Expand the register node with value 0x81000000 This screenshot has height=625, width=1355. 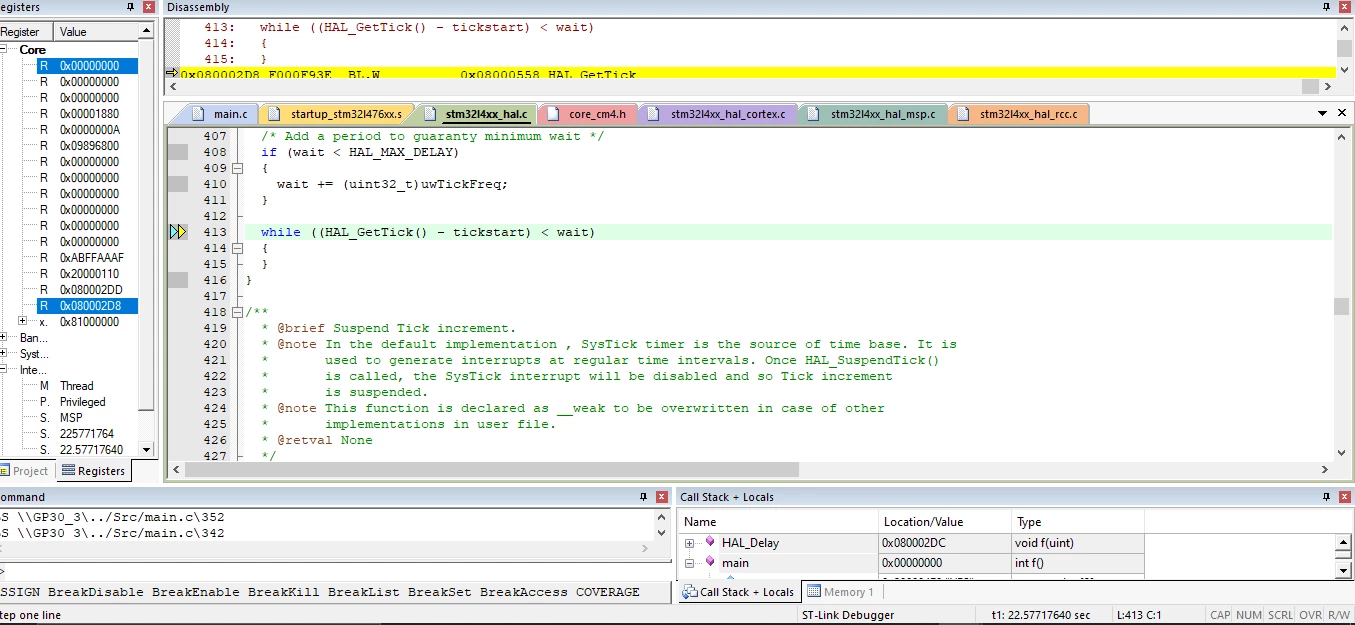[x=23, y=322]
